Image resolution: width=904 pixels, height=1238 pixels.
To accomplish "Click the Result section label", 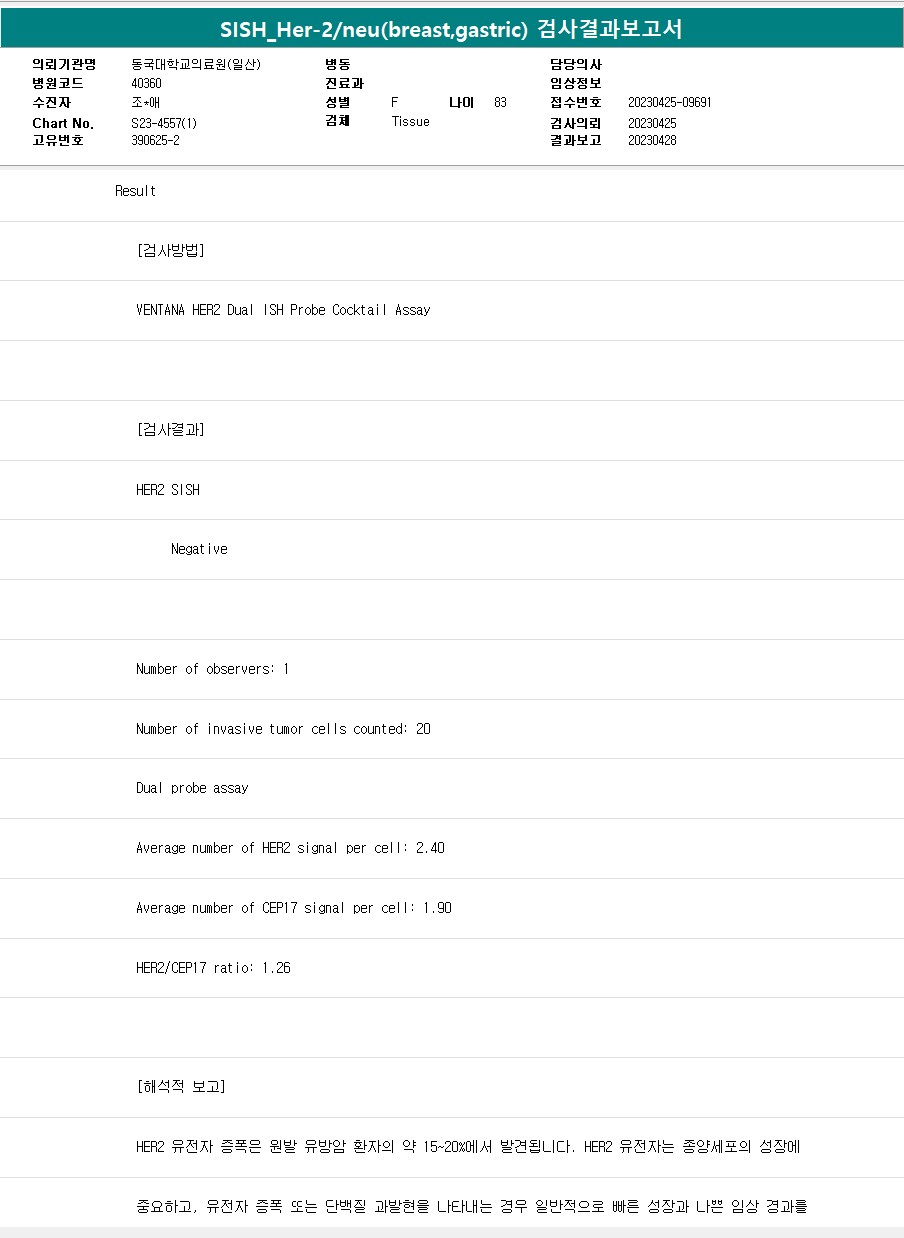I will click(135, 191).
